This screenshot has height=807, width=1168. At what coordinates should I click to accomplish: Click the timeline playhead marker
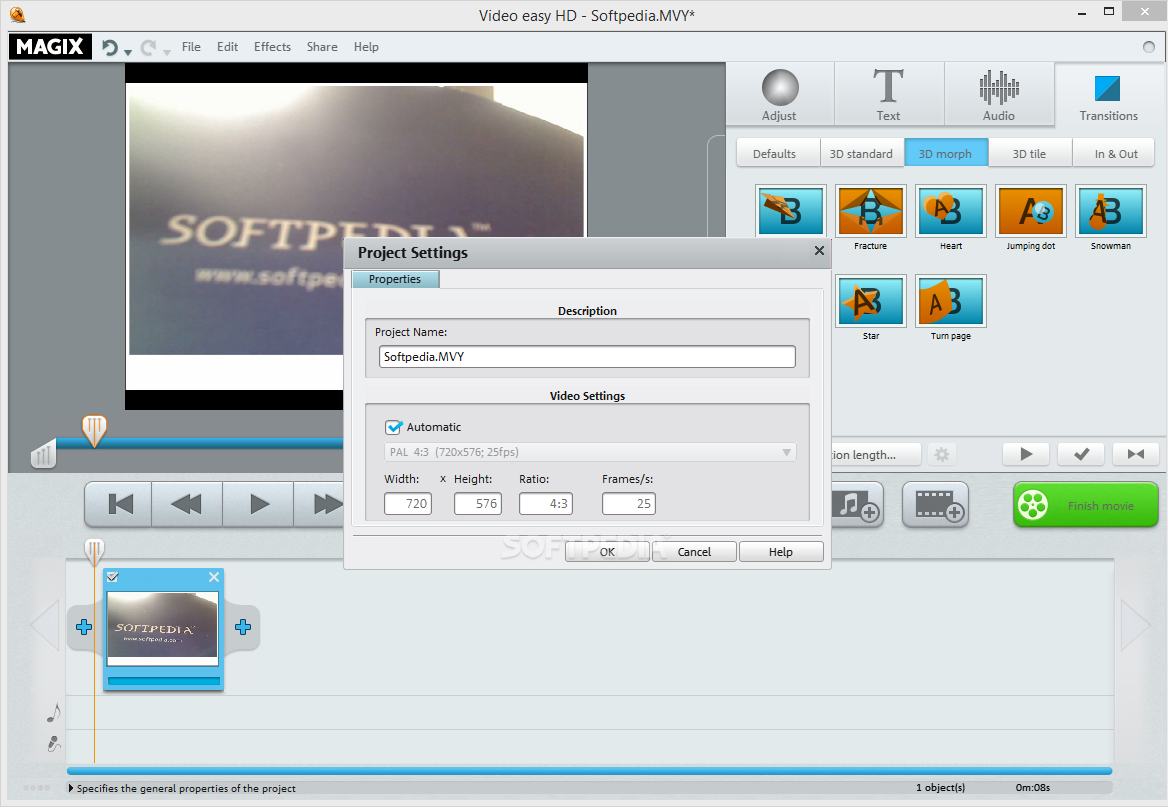coord(94,551)
